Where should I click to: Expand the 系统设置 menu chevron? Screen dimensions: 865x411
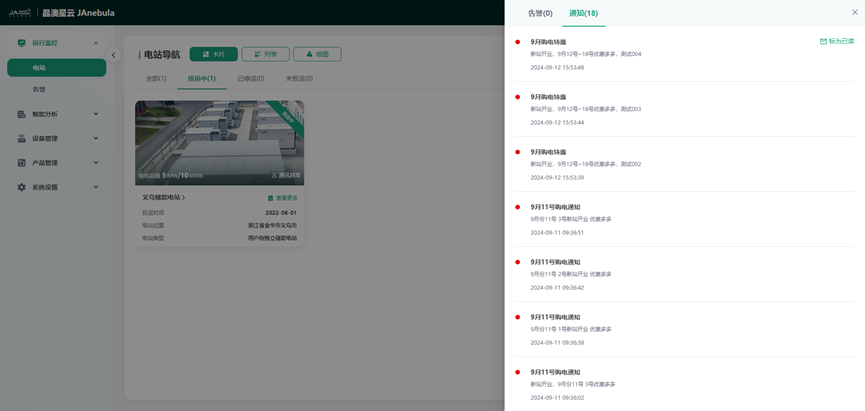(x=95, y=187)
